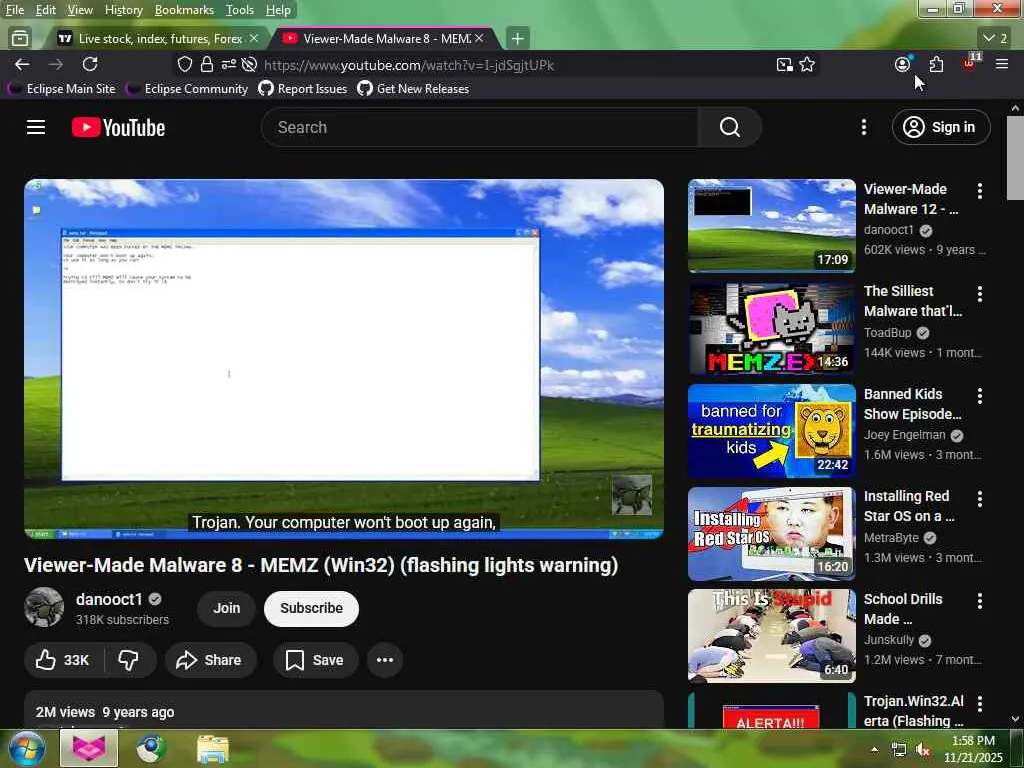Open the Bookmarks menu
1024x768 pixels.
184,10
